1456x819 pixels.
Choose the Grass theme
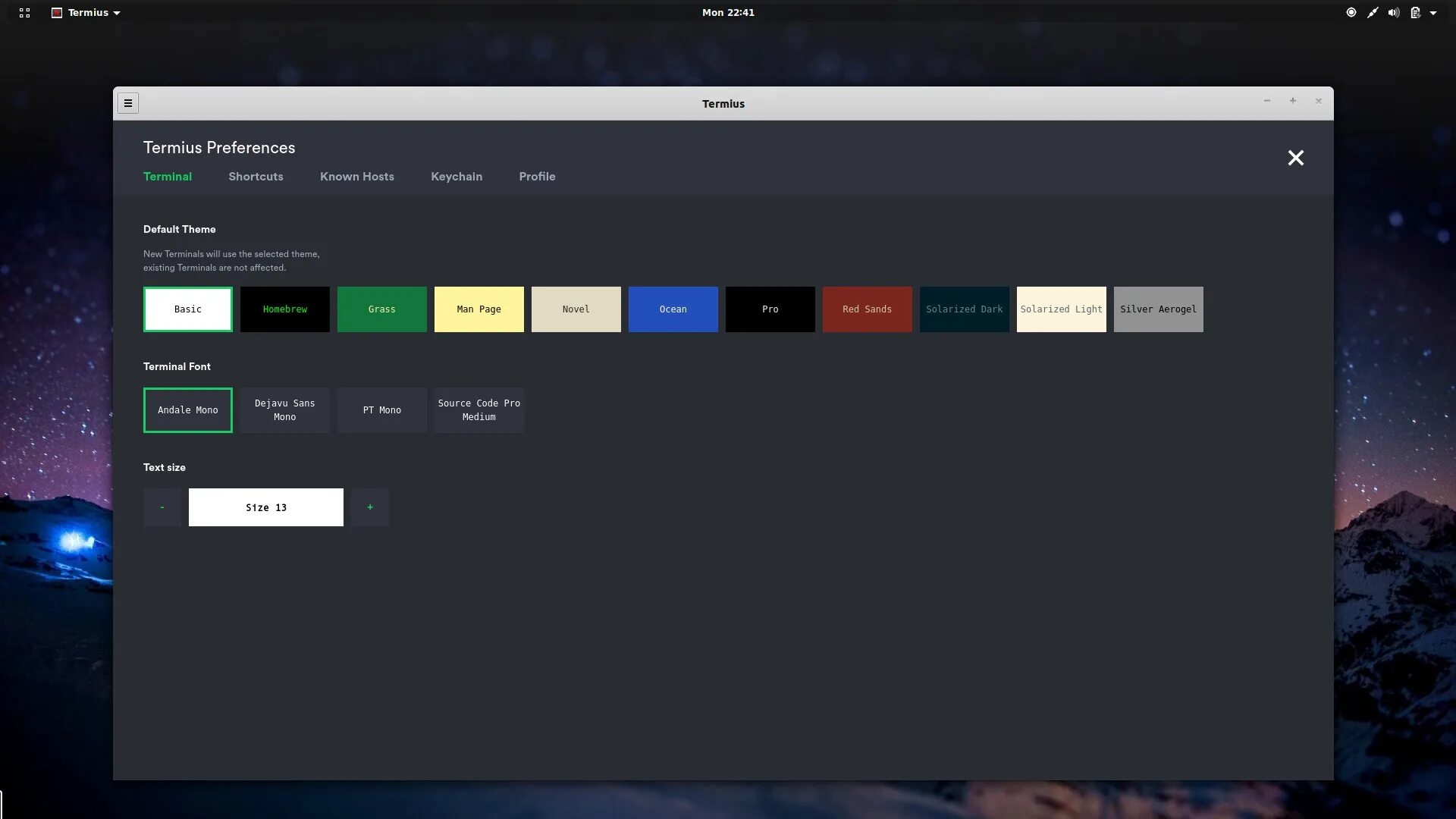click(x=382, y=309)
